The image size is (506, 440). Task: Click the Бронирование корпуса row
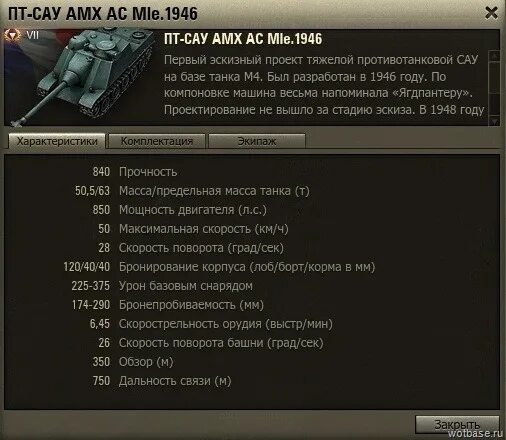pos(219,267)
